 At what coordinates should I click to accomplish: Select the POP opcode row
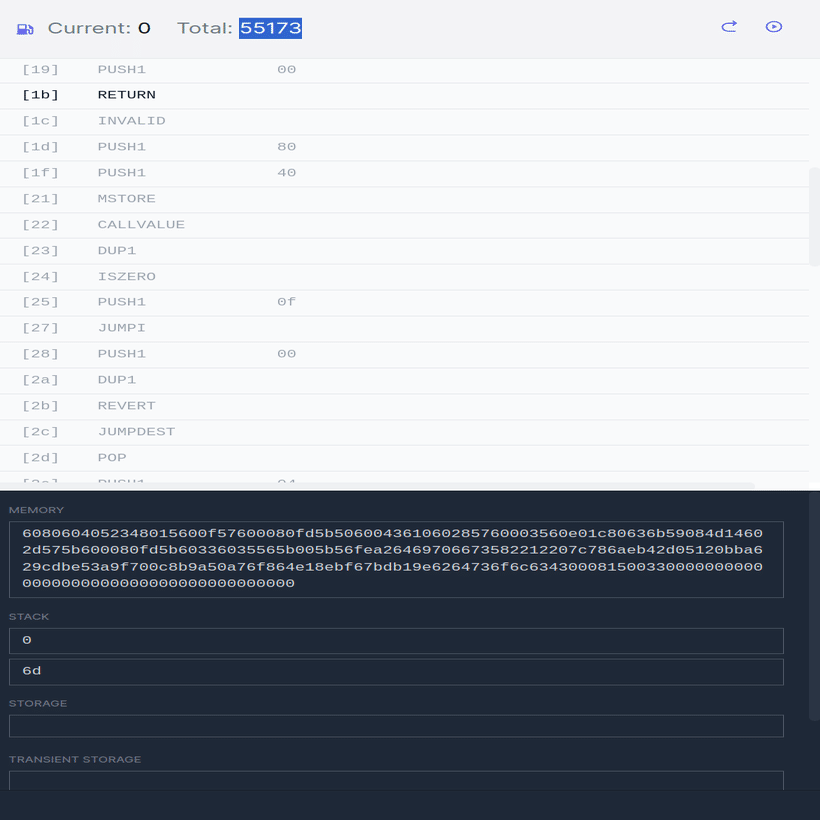(x=404, y=458)
